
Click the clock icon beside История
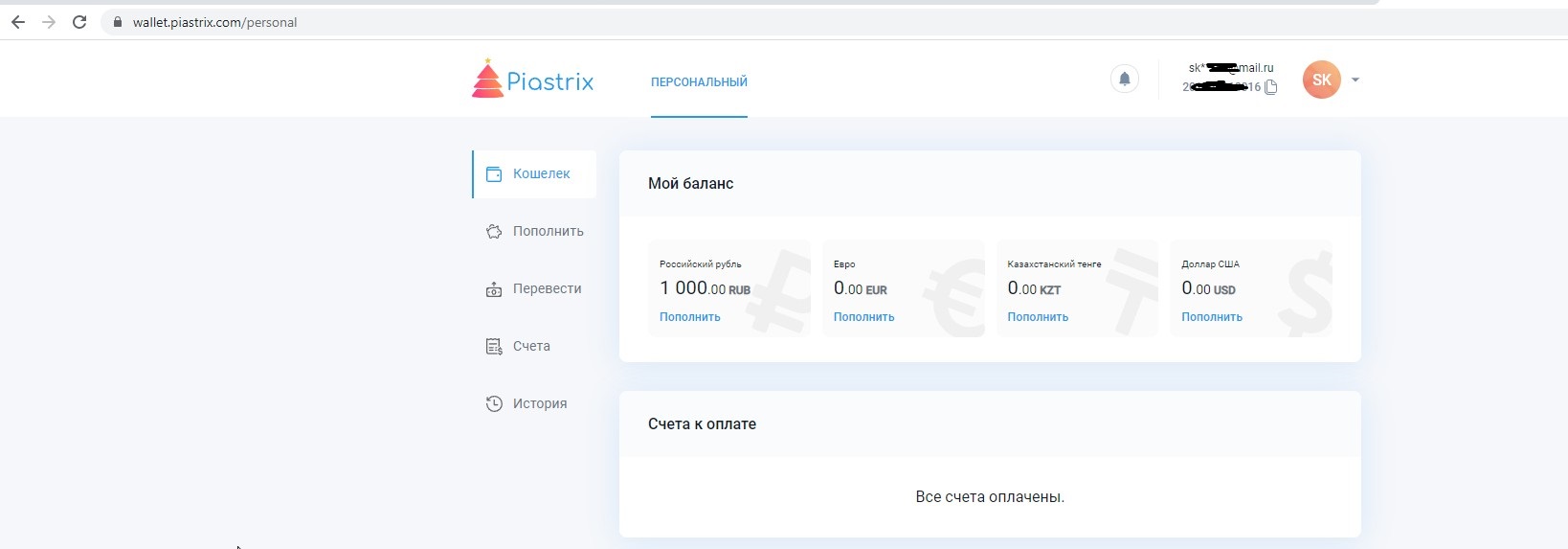click(494, 404)
